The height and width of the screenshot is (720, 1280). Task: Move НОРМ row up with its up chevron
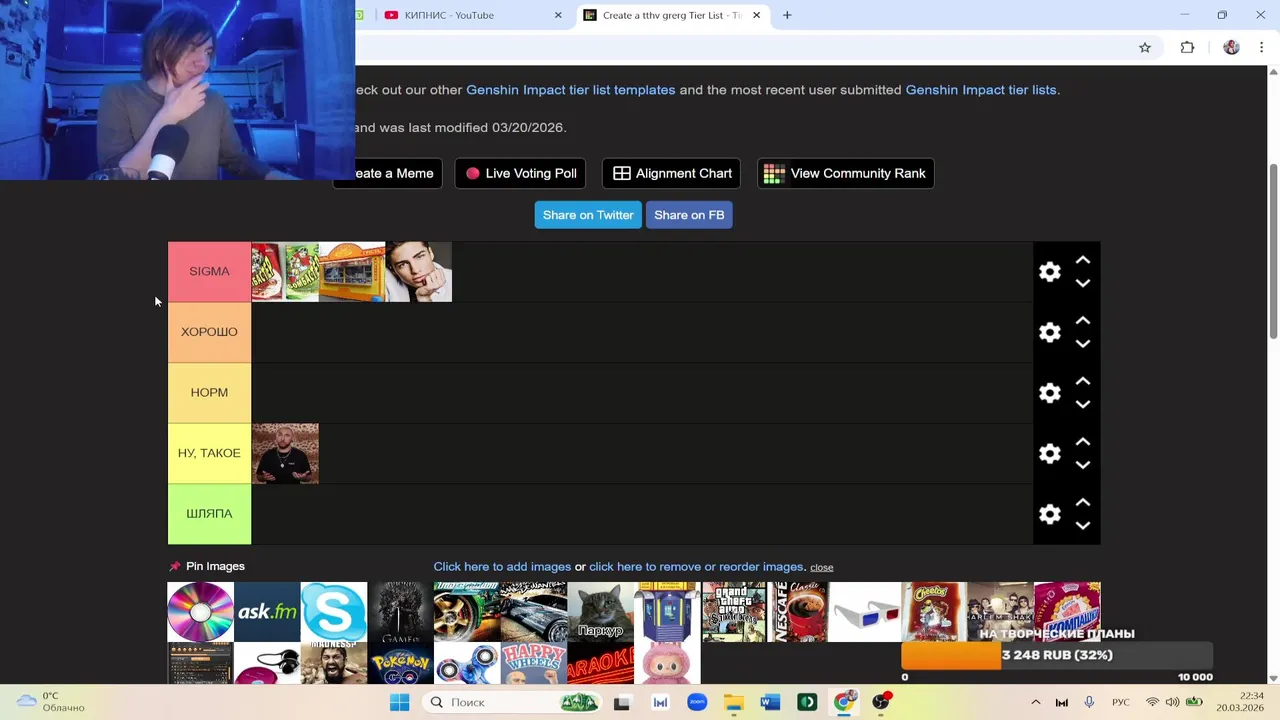click(x=1082, y=381)
